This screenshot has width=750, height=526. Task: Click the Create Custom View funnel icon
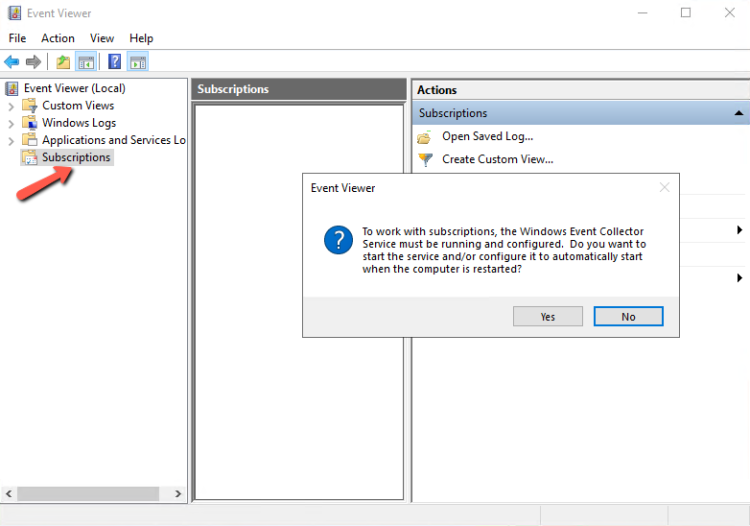point(425,159)
